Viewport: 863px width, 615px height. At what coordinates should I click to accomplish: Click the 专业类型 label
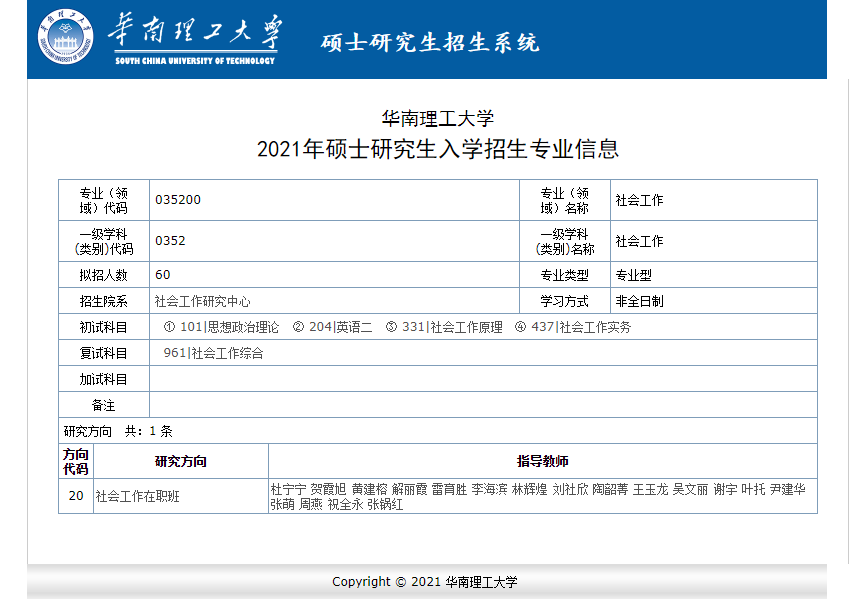tap(565, 275)
